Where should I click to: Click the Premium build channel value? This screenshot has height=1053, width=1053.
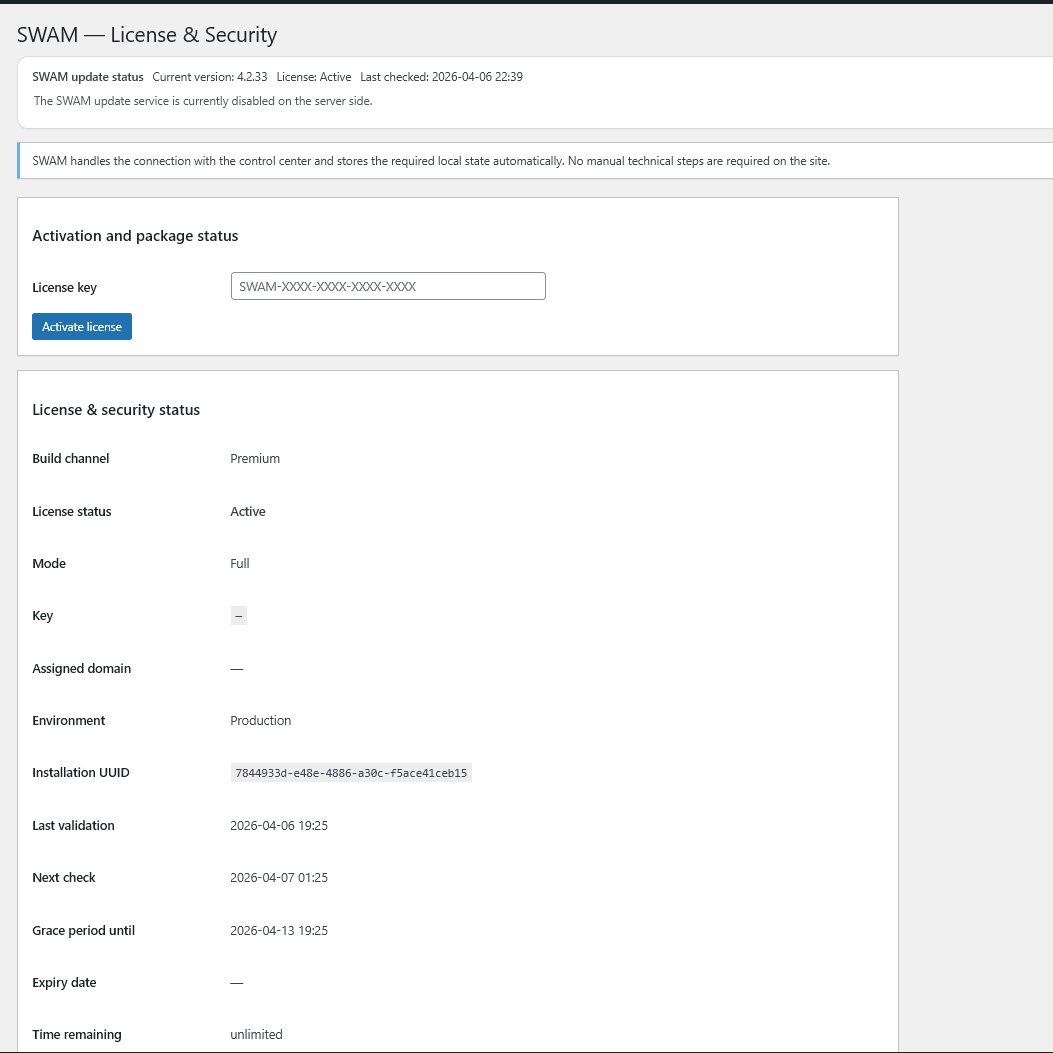click(x=255, y=459)
